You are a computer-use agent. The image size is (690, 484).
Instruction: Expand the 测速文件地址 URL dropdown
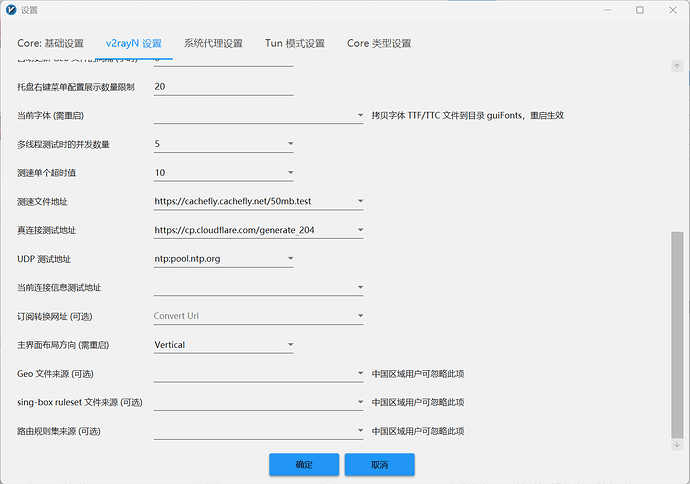point(360,201)
